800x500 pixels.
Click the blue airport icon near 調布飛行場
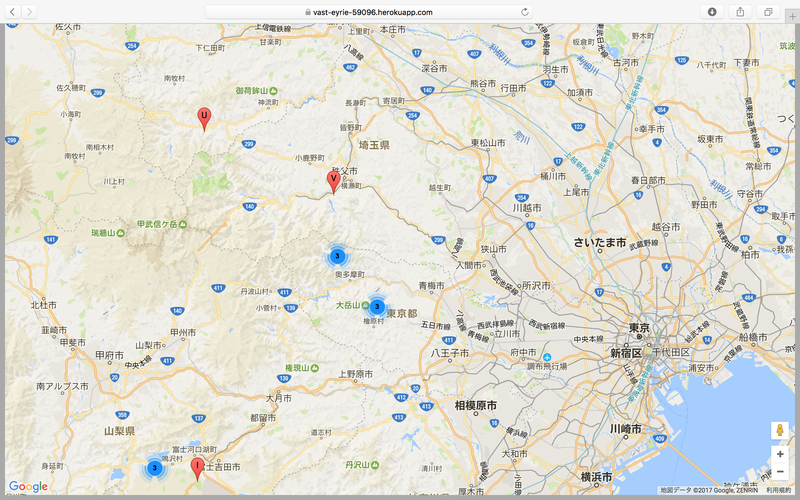pos(547,356)
